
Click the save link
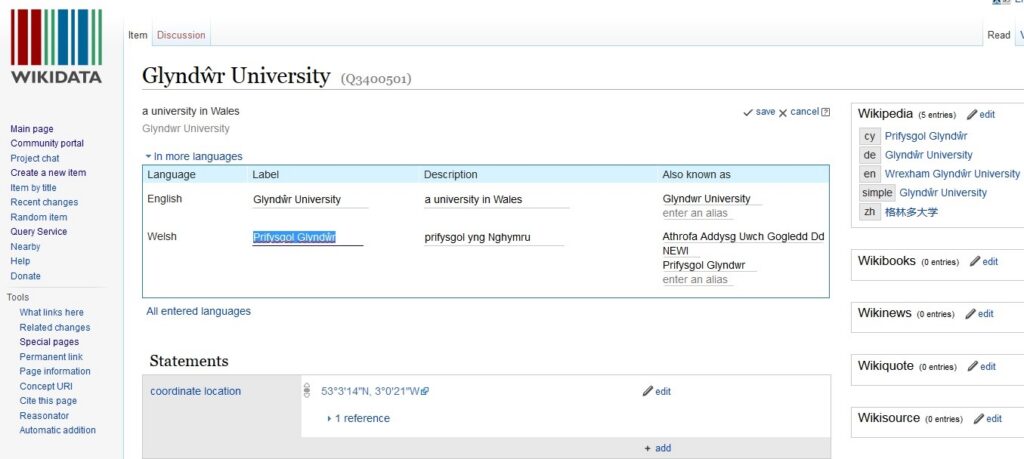765,112
